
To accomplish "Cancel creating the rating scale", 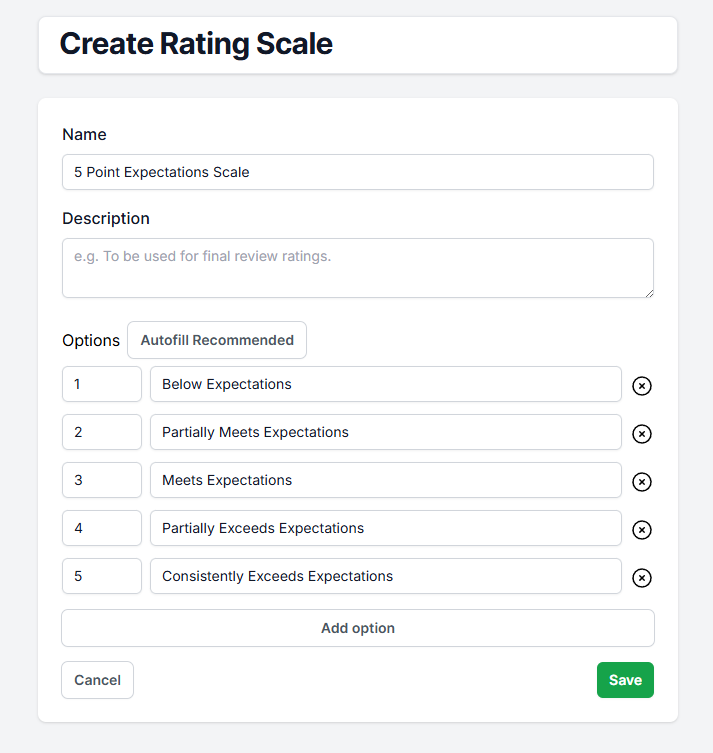I will pos(97,680).
